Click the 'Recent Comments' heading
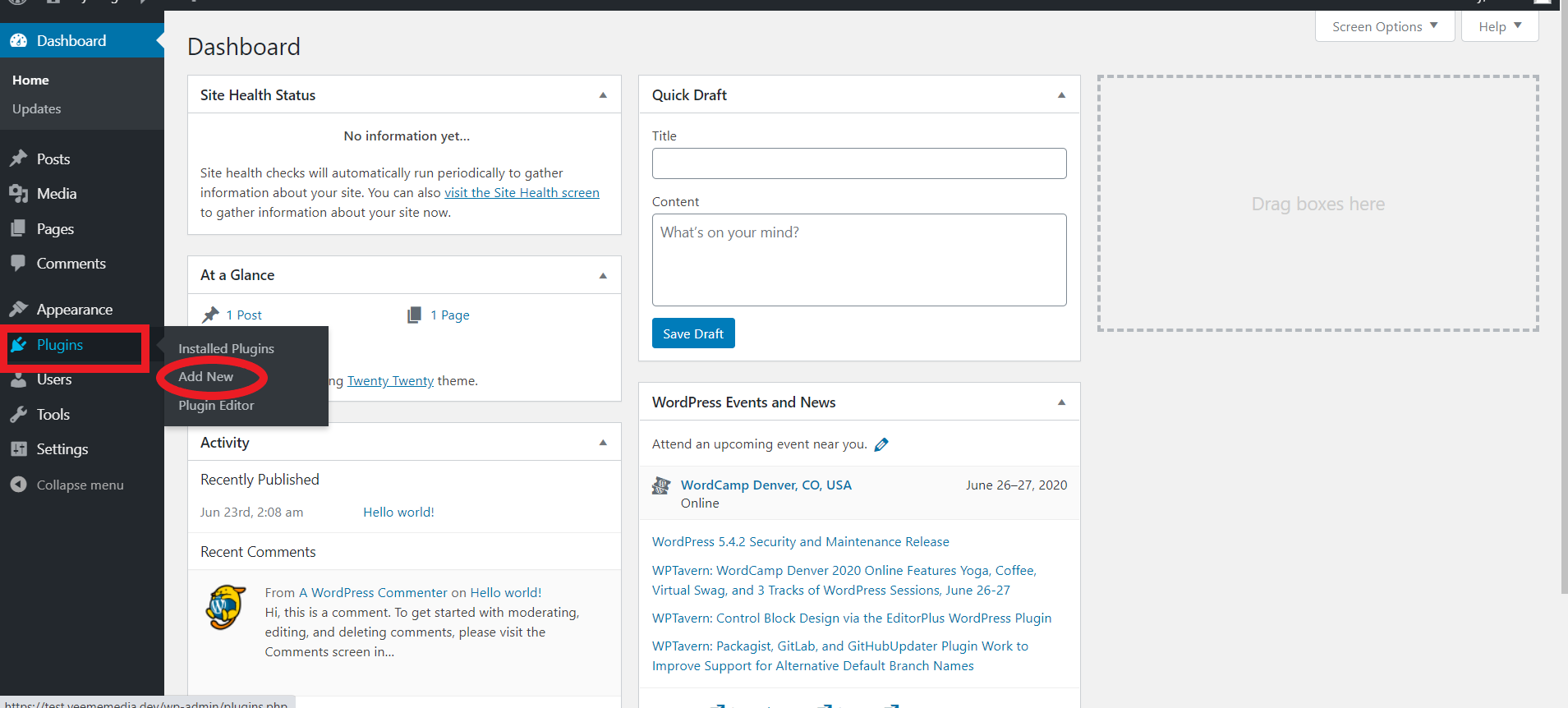Image resolution: width=1568 pixels, height=708 pixels. [x=258, y=552]
